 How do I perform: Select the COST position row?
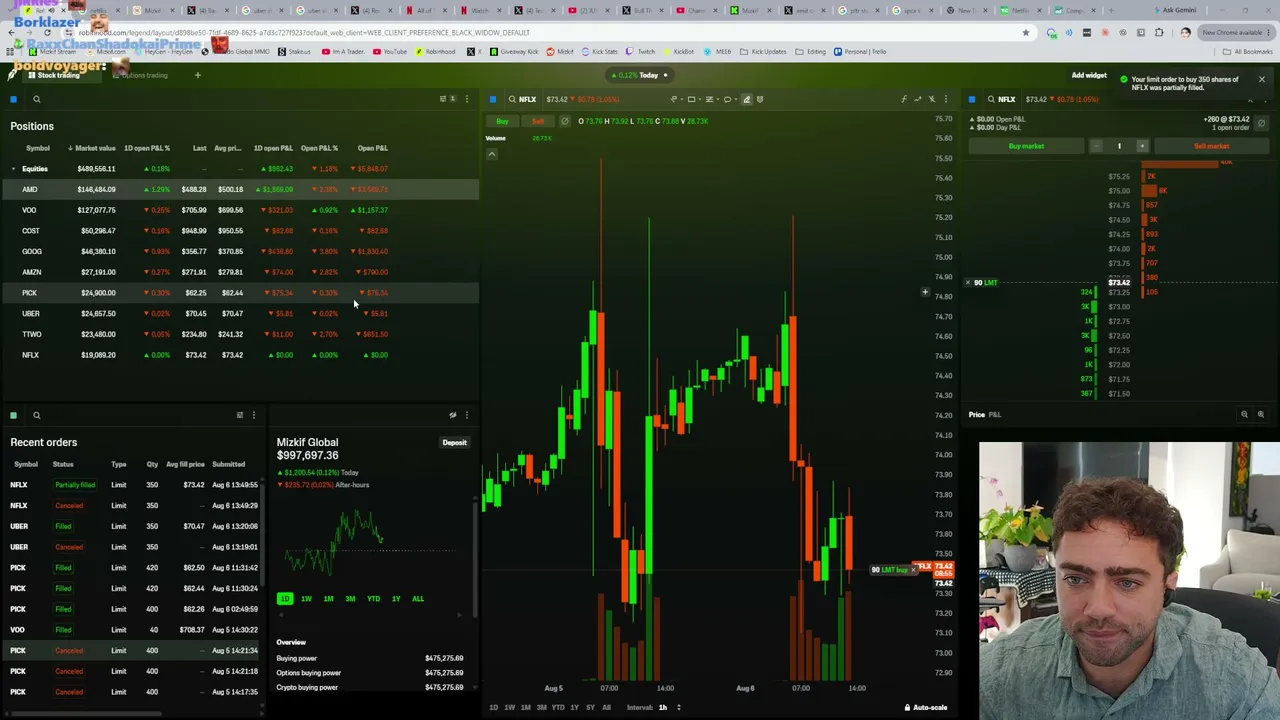[x=240, y=231]
